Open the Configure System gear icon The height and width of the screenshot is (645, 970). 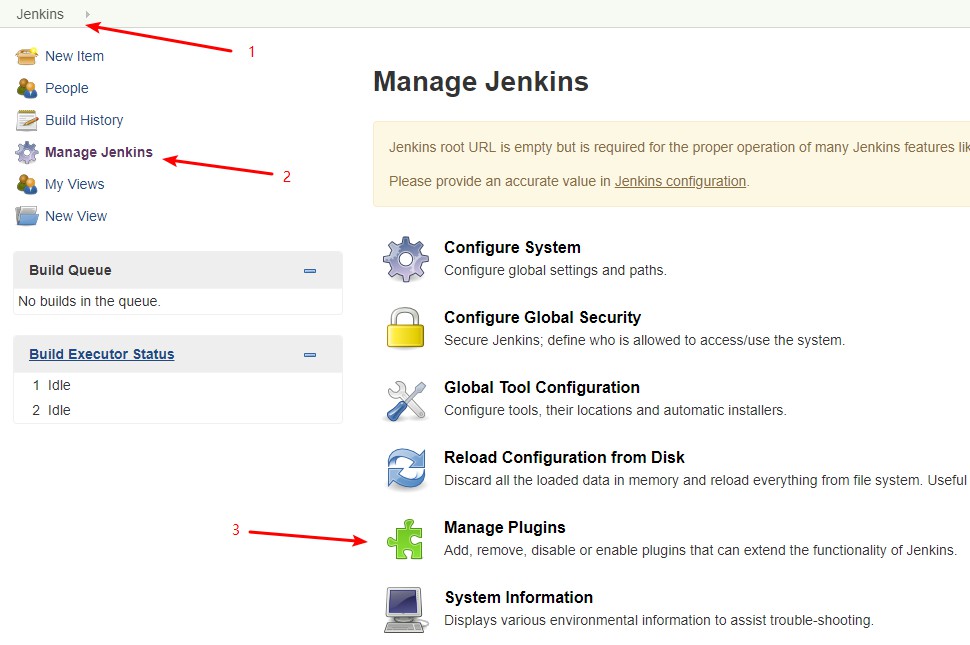coord(406,259)
